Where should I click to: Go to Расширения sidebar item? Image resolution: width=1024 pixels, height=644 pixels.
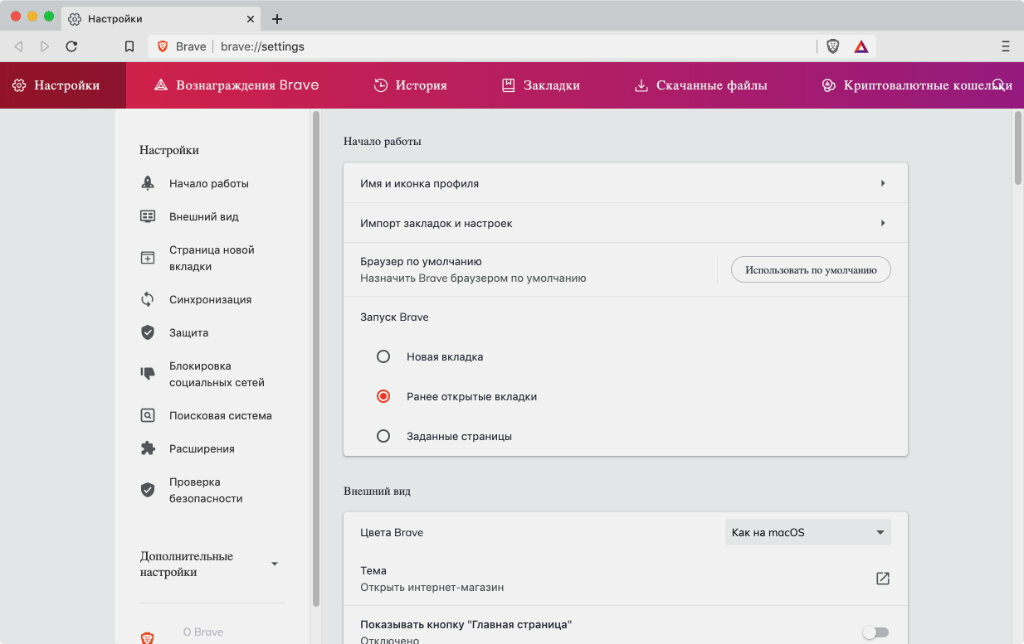pos(202,449)
